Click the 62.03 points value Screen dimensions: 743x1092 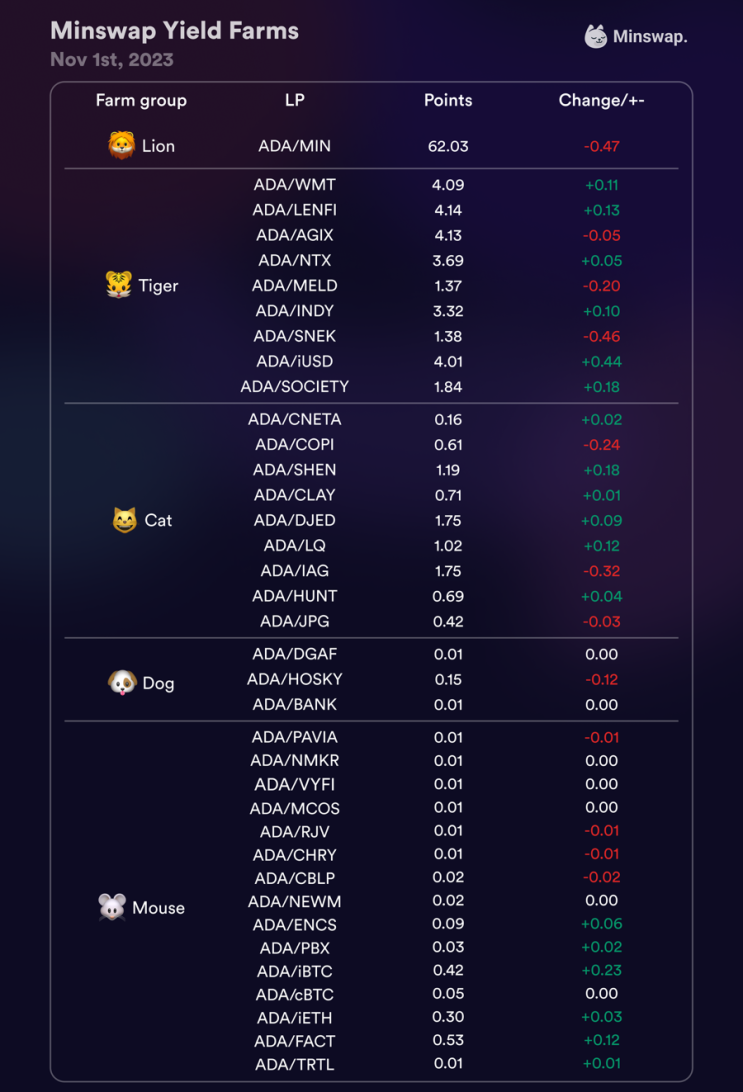(x=448, y=146)
